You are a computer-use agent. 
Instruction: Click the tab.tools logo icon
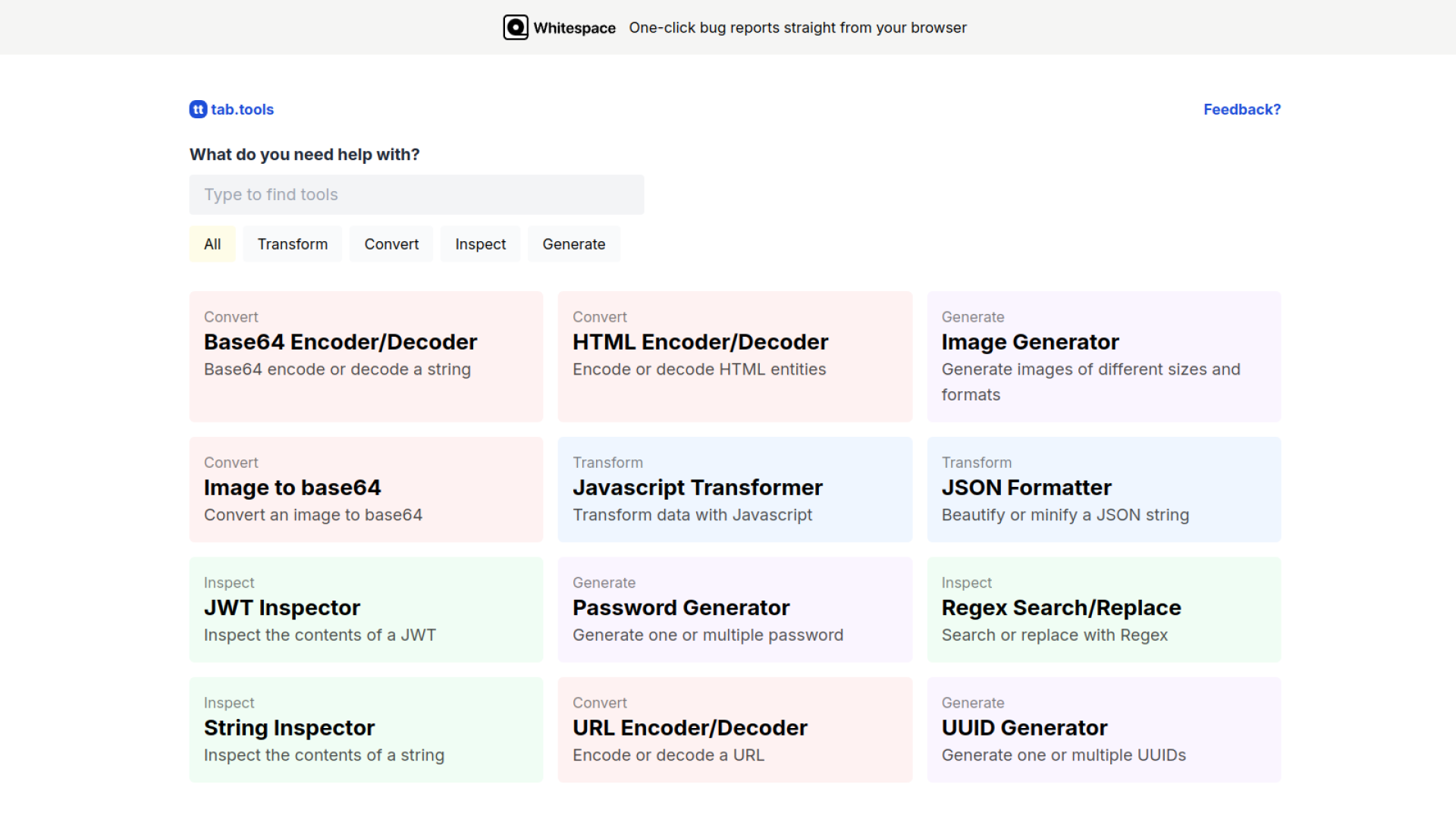click(198, 109)
